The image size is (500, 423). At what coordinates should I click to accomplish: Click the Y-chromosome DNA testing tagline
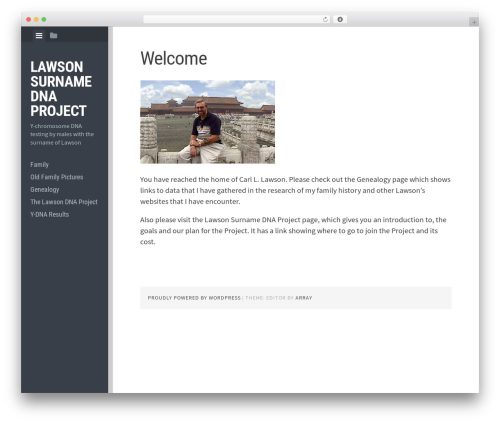point(62,134)
